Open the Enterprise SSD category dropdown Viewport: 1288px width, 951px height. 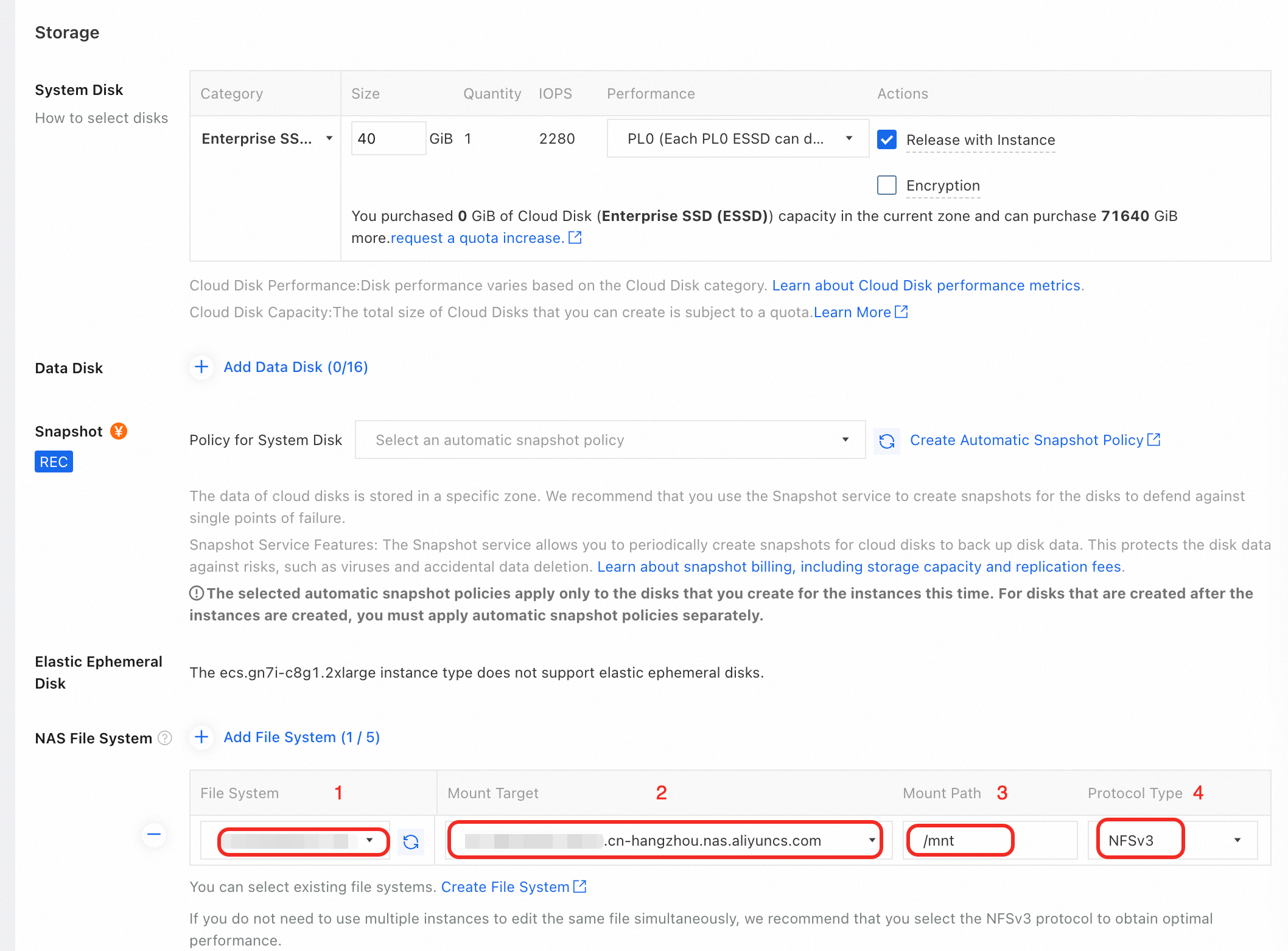[x=267, y=139]
